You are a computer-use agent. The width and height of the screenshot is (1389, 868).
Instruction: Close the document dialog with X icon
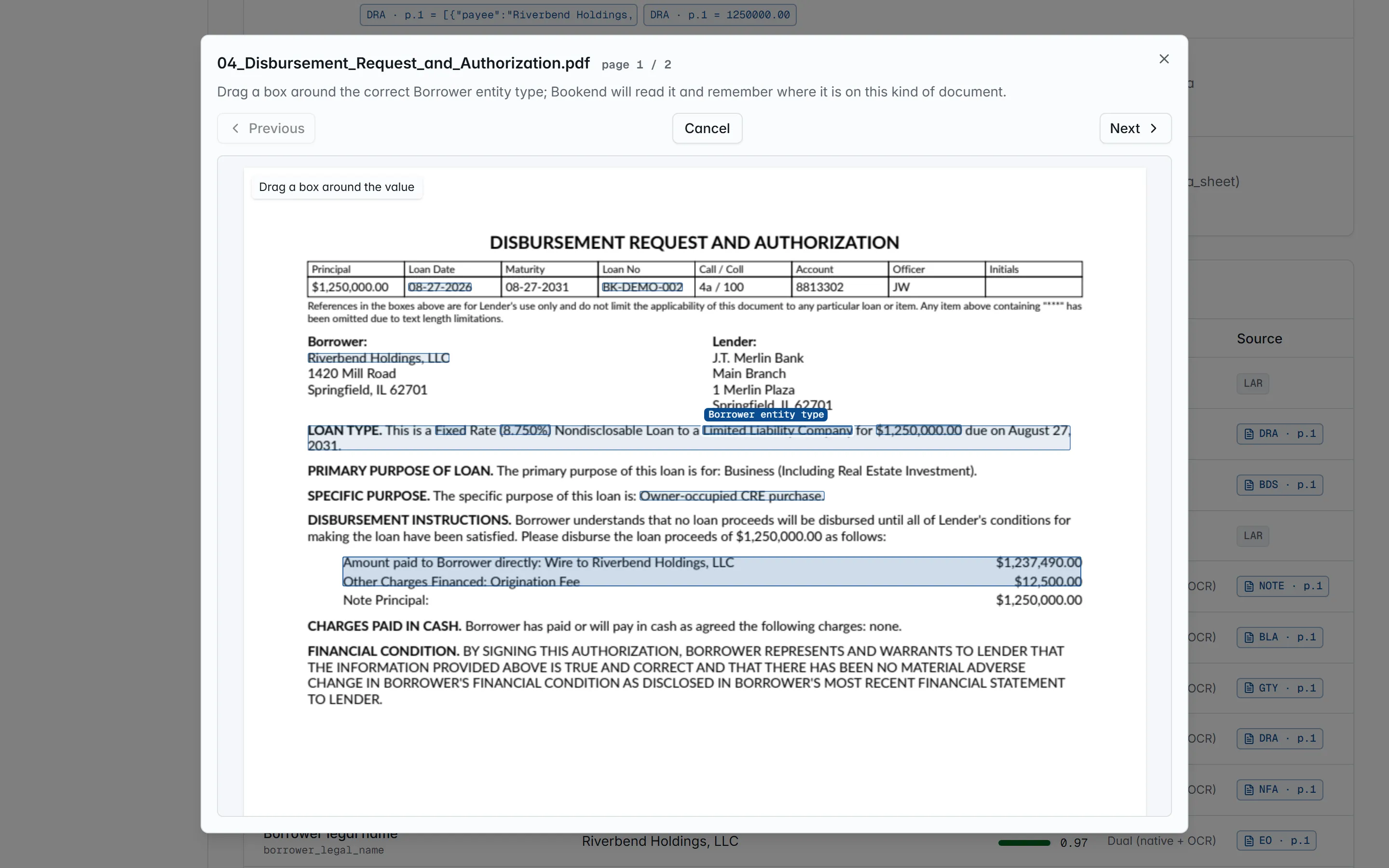[x=1163, y=59]
